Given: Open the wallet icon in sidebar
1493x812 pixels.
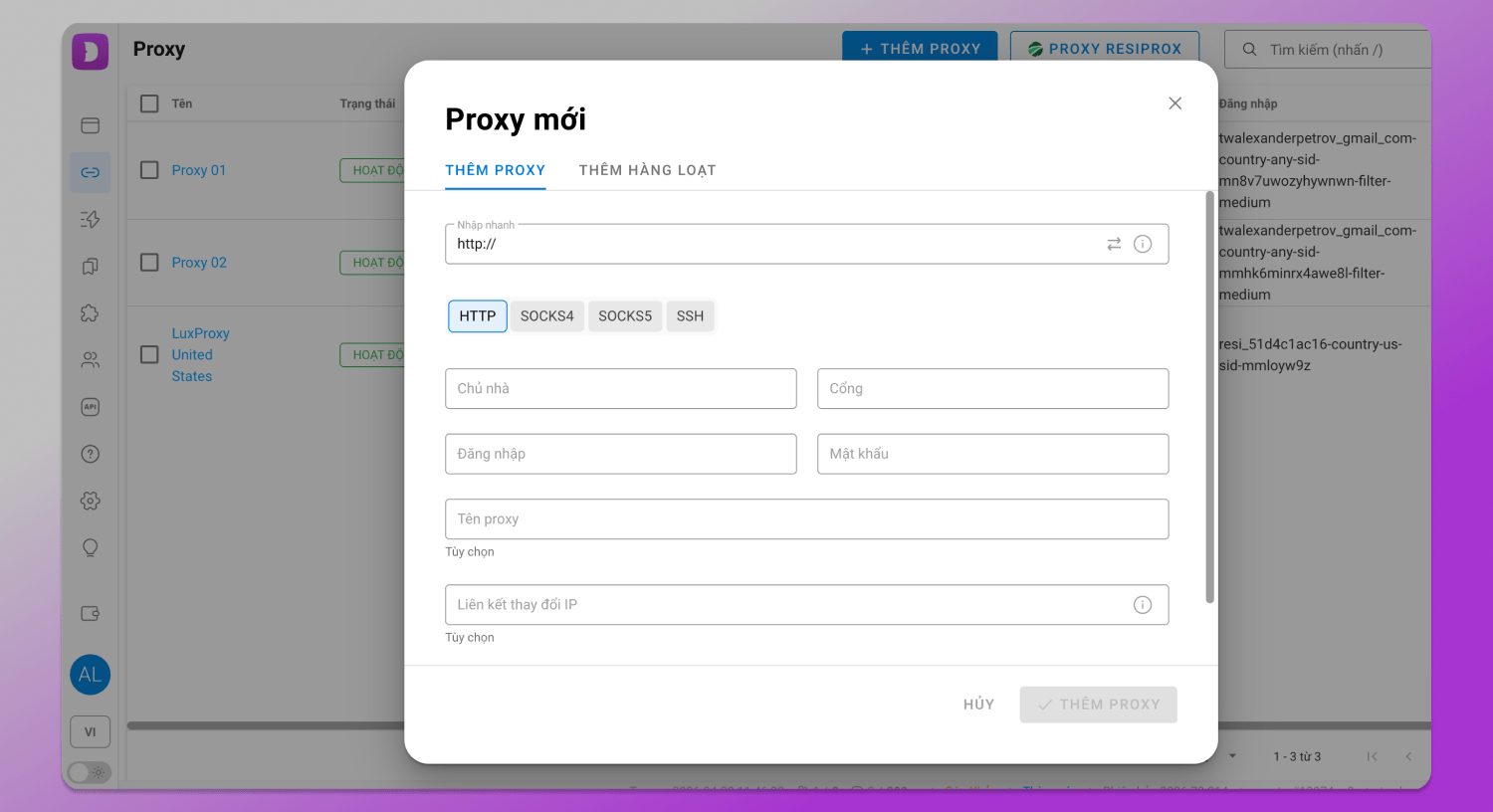Looking at the screenshot, I should tap(91, 613).
